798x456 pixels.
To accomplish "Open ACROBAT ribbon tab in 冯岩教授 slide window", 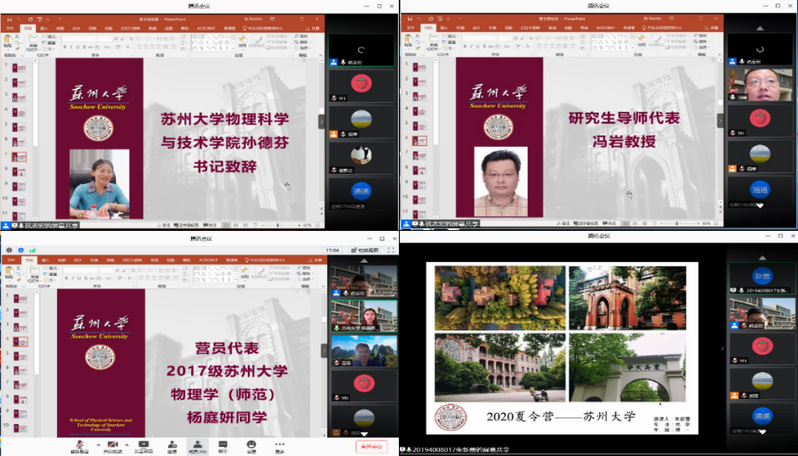I will 606,28.
